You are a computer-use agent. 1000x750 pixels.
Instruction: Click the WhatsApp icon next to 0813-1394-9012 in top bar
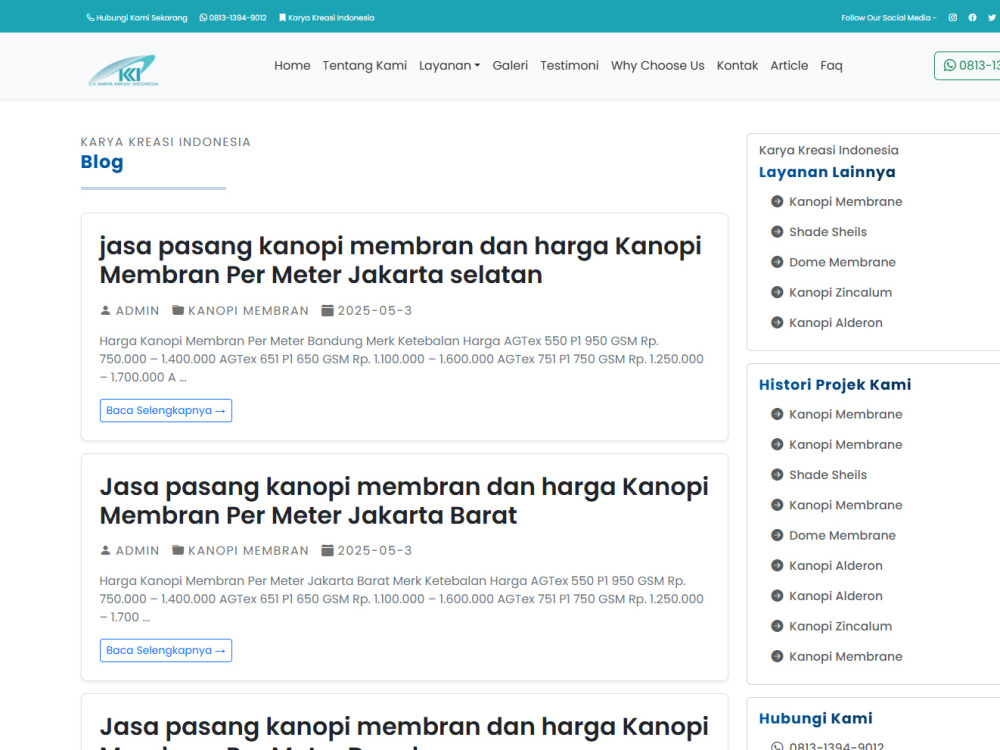pos(203,18)
